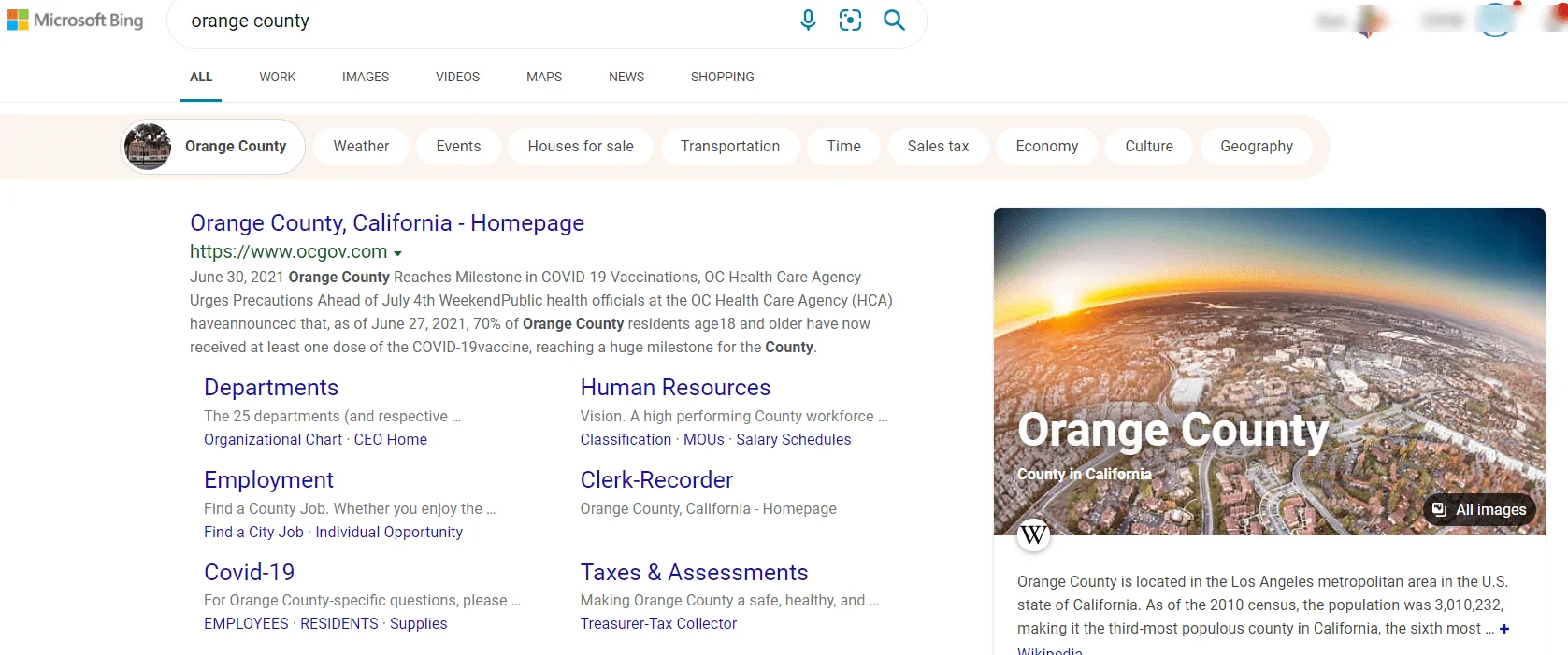Select the Orange County chip

(213, 147)
